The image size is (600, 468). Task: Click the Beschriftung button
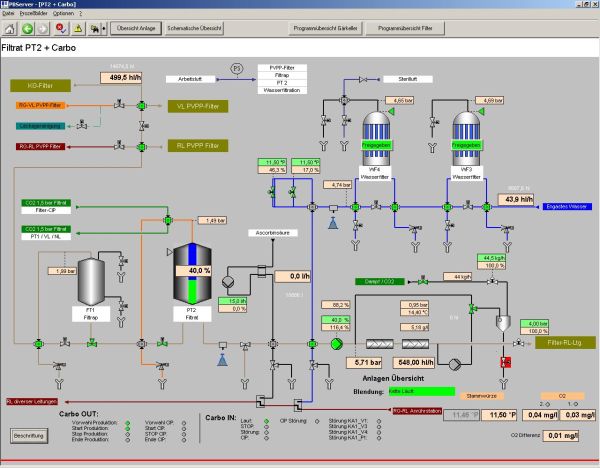click(29, 435)
